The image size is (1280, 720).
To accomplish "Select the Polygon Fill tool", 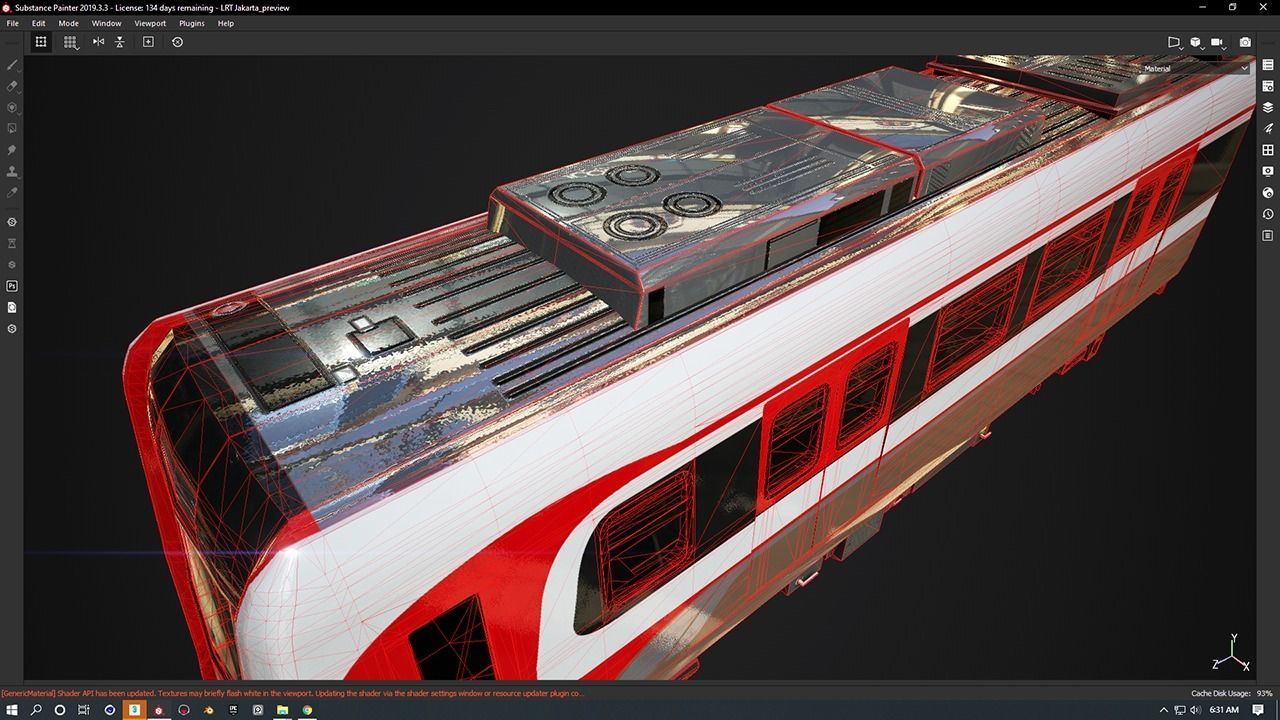I will tap(12, 128).
